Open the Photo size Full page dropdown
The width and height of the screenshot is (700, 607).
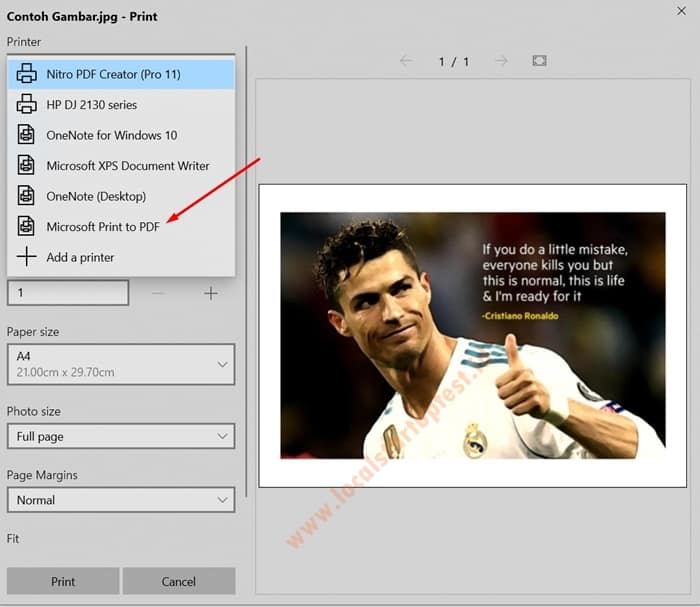point(121,436)
